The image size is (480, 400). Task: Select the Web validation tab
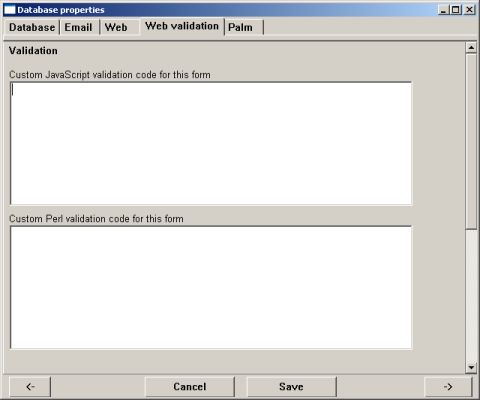182,26
